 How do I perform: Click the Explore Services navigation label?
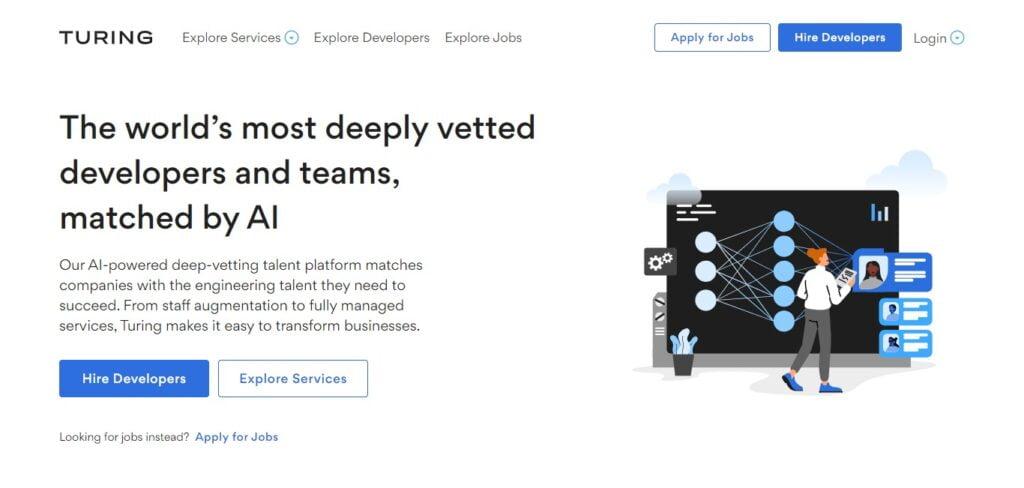[x=231, y=38]
